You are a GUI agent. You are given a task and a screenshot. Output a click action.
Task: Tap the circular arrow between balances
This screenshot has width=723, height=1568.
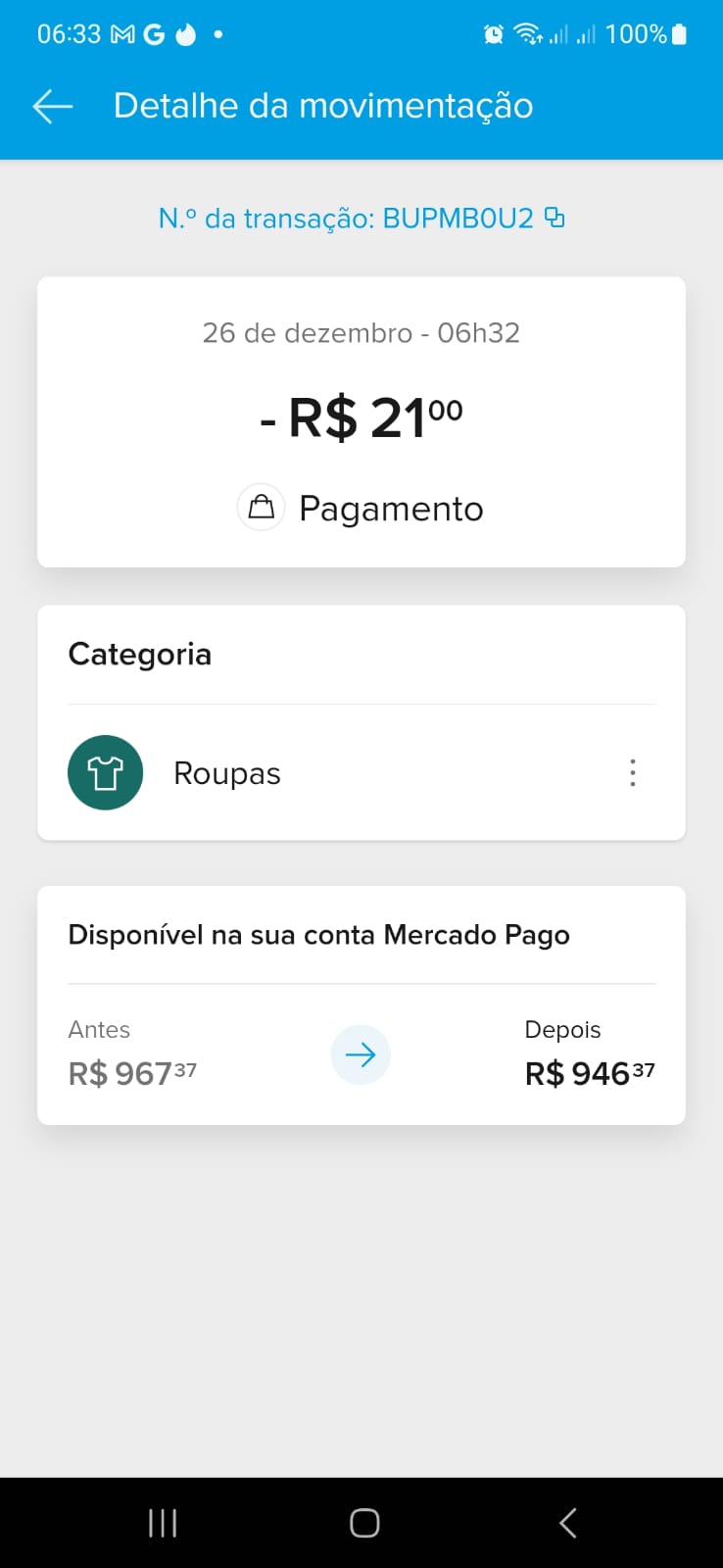[361, 1054]
